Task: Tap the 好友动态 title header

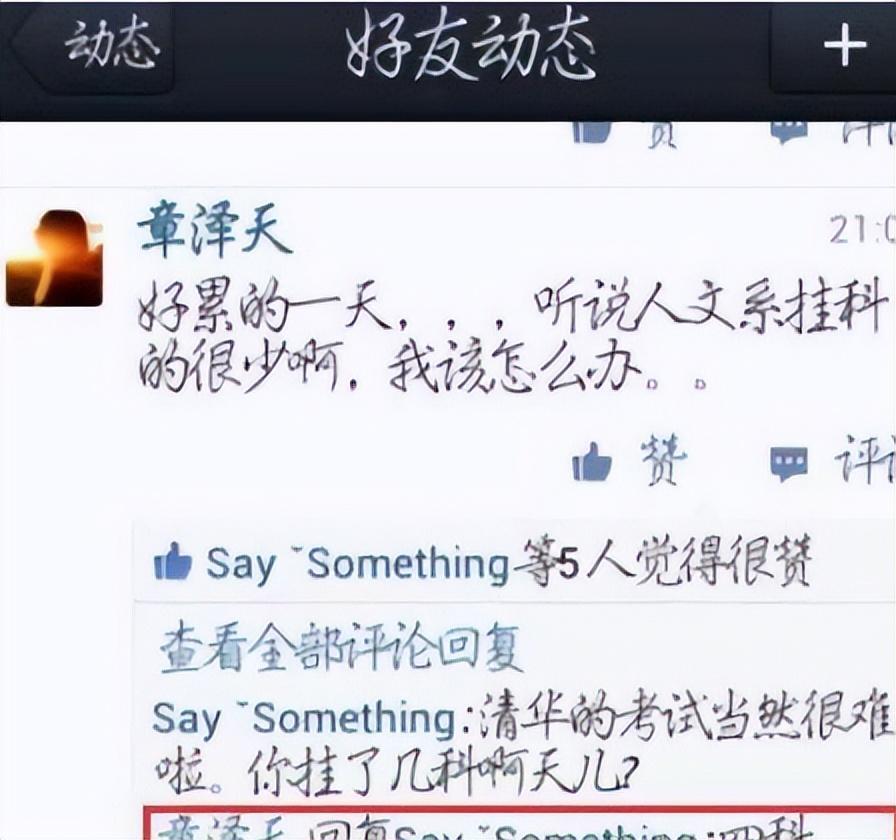Action: [x=471, y=48]
